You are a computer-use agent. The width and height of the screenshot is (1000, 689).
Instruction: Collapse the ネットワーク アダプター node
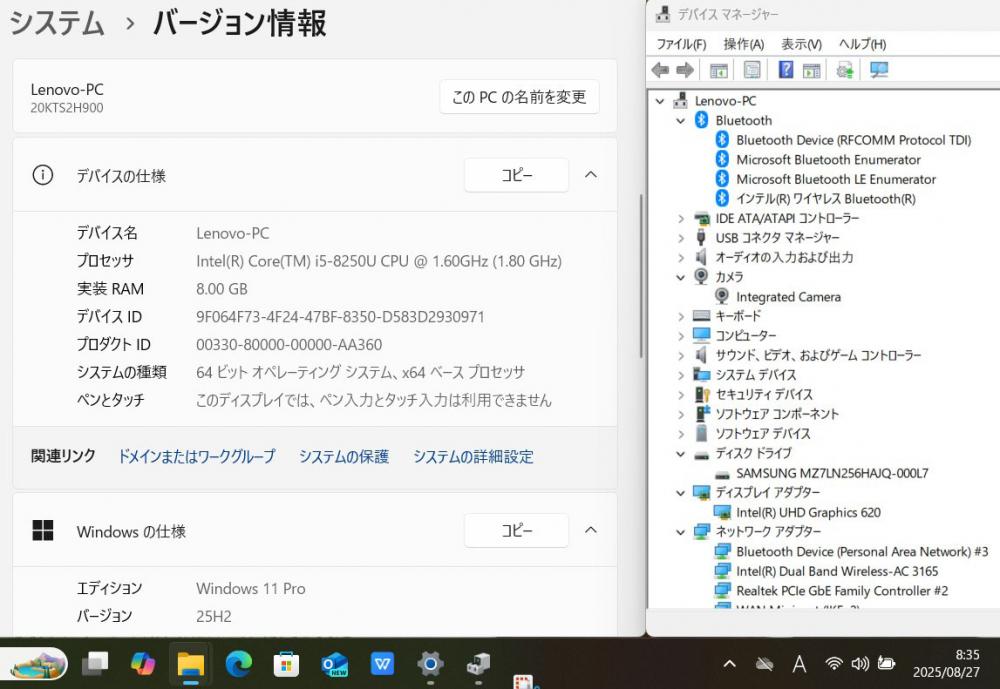pos(680,532)
